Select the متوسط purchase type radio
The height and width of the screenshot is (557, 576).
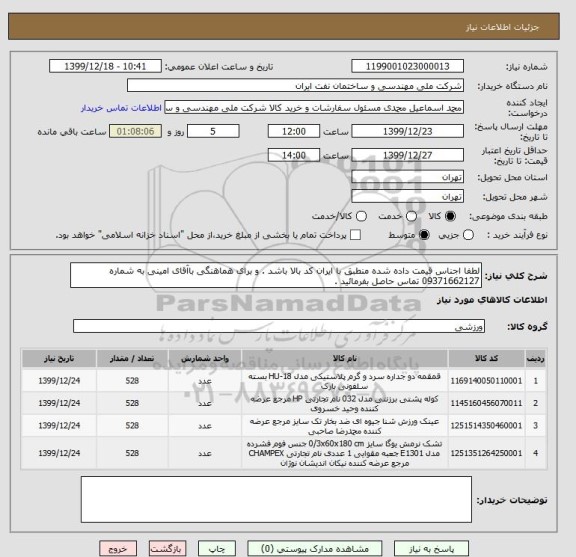[424, 235]
